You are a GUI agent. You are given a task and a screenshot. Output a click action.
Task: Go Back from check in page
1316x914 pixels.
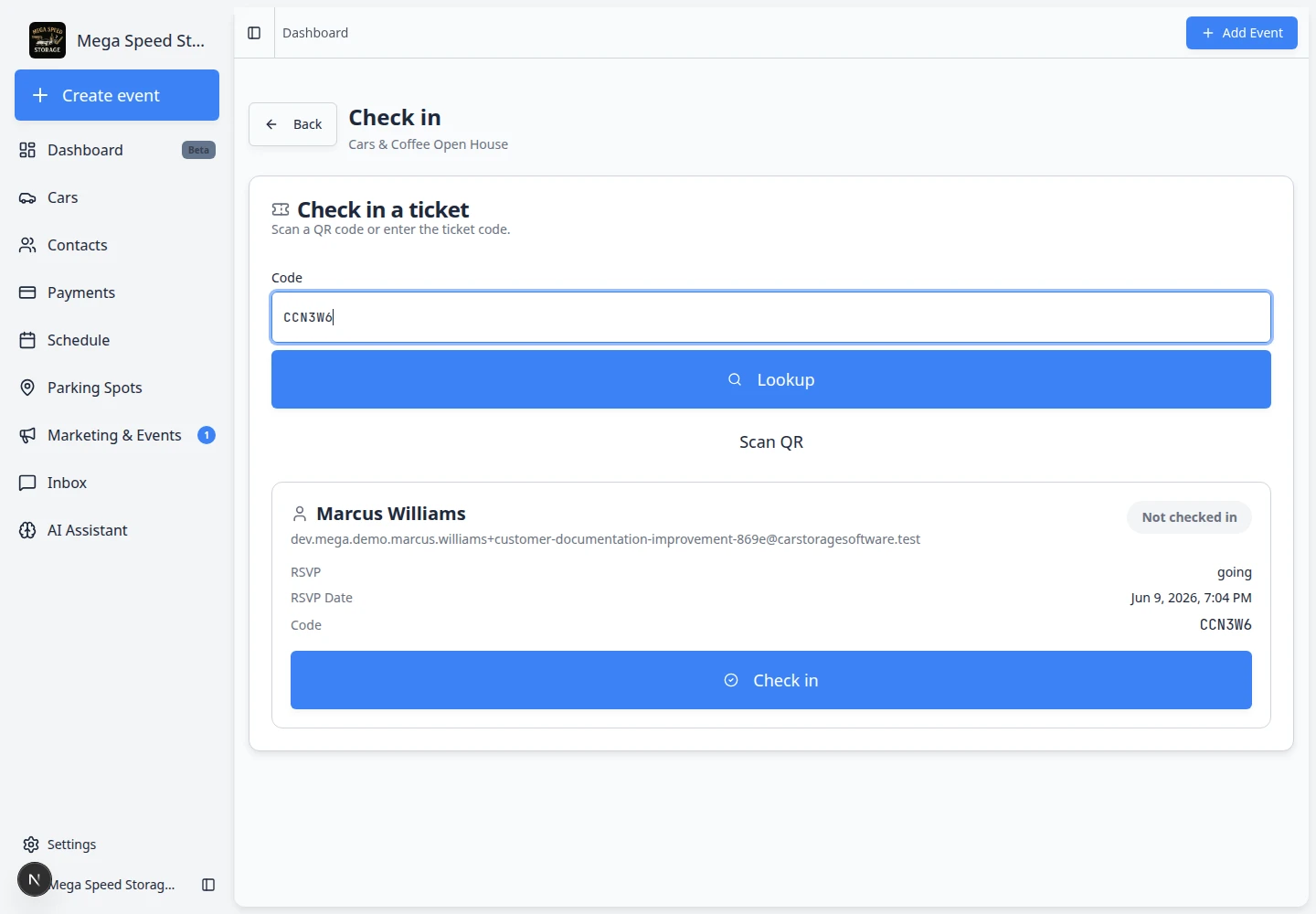pos(292,124)
